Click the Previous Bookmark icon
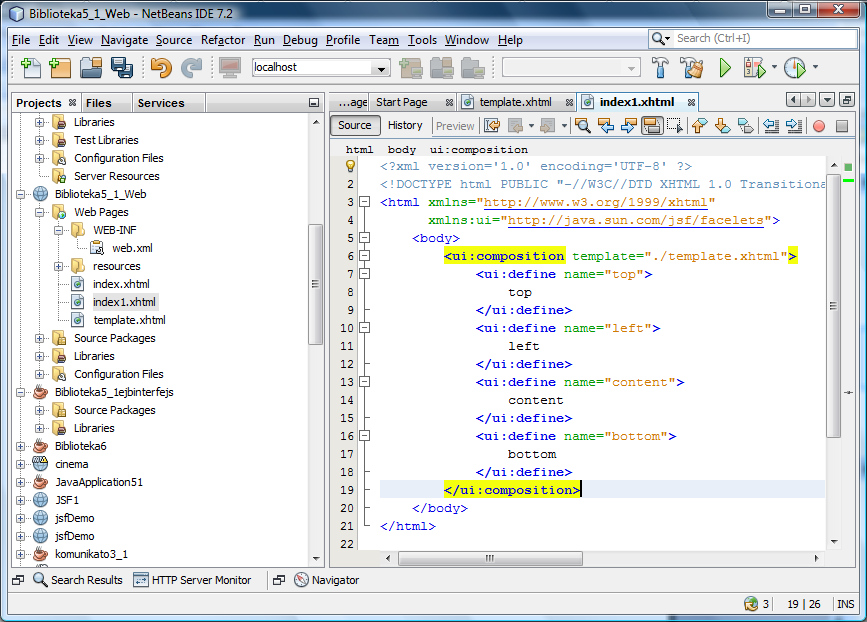The image size is (867, 622). [699, 126]
